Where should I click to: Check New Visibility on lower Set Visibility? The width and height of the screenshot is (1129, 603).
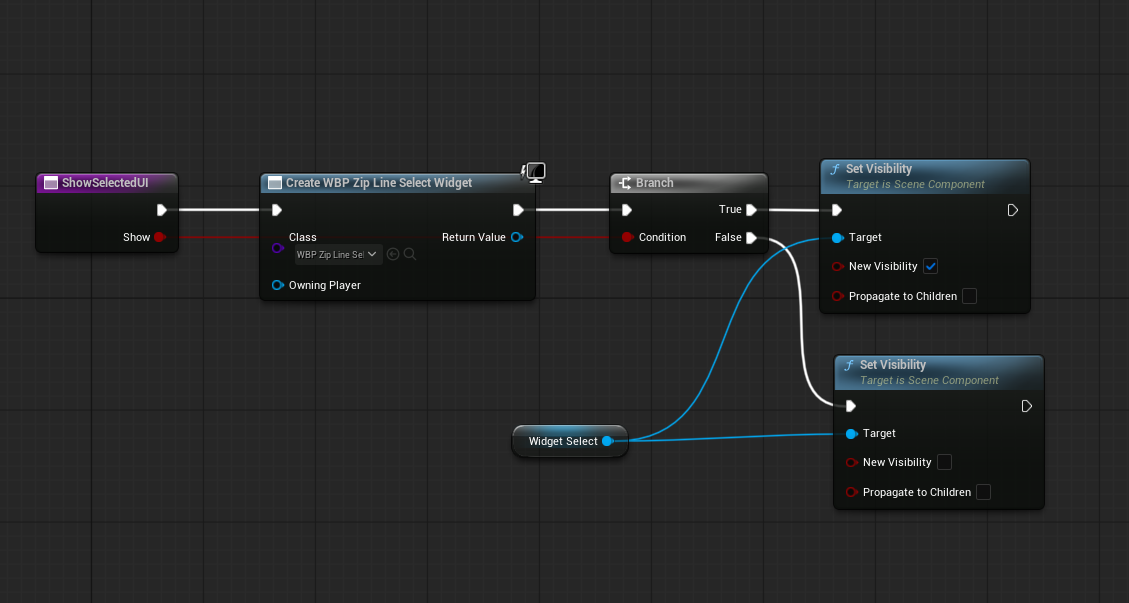pyautogui.click(x=945, y=462)
